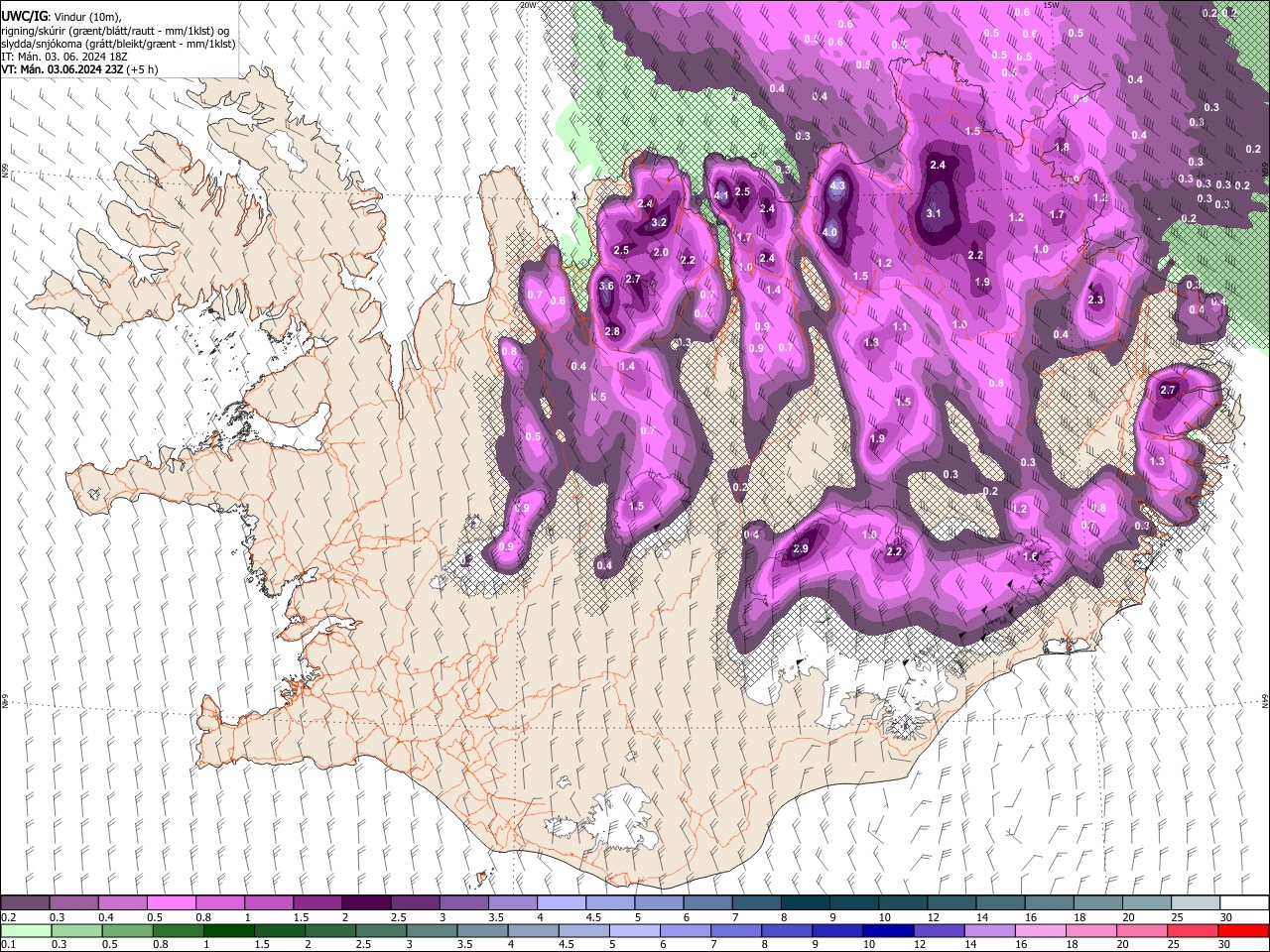Click the 'rigning/skúrir' legend description line
Image resolution: width=1270 pixels, height=952 pixels.
tap(116, 31)
